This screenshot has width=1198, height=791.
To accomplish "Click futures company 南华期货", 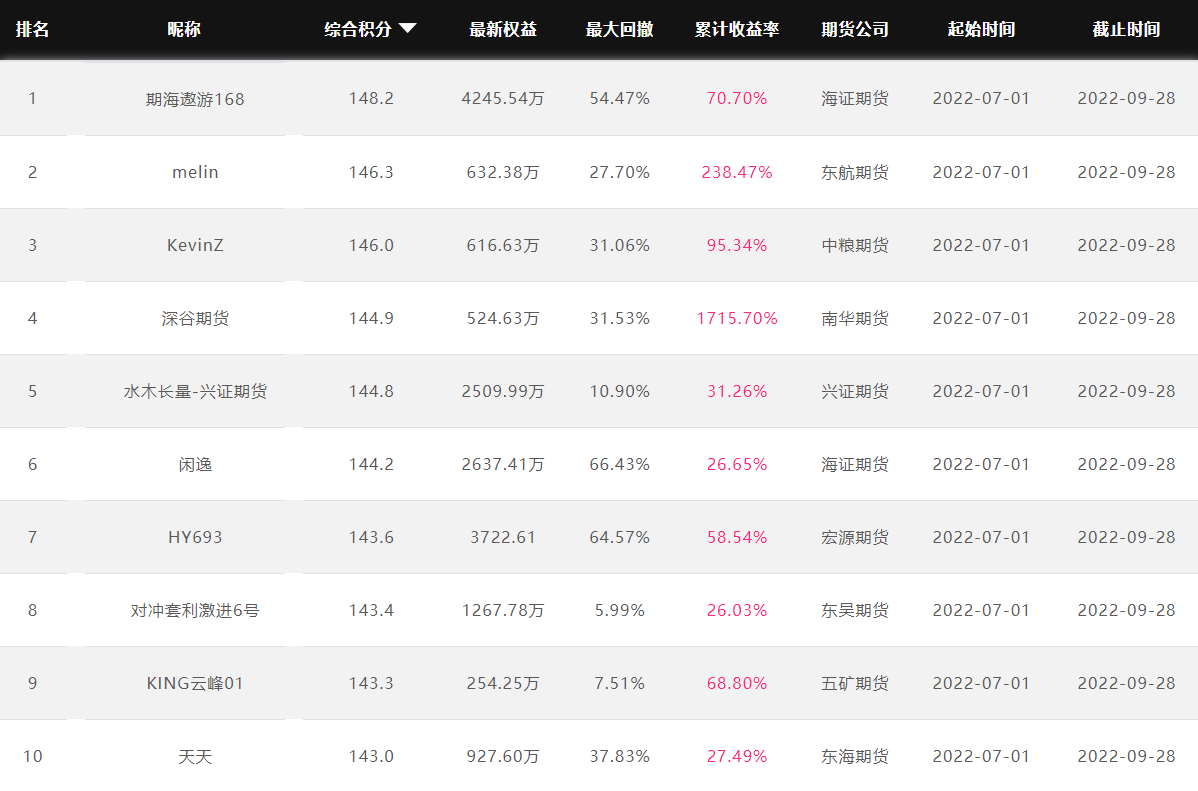I will coord(855,318).
